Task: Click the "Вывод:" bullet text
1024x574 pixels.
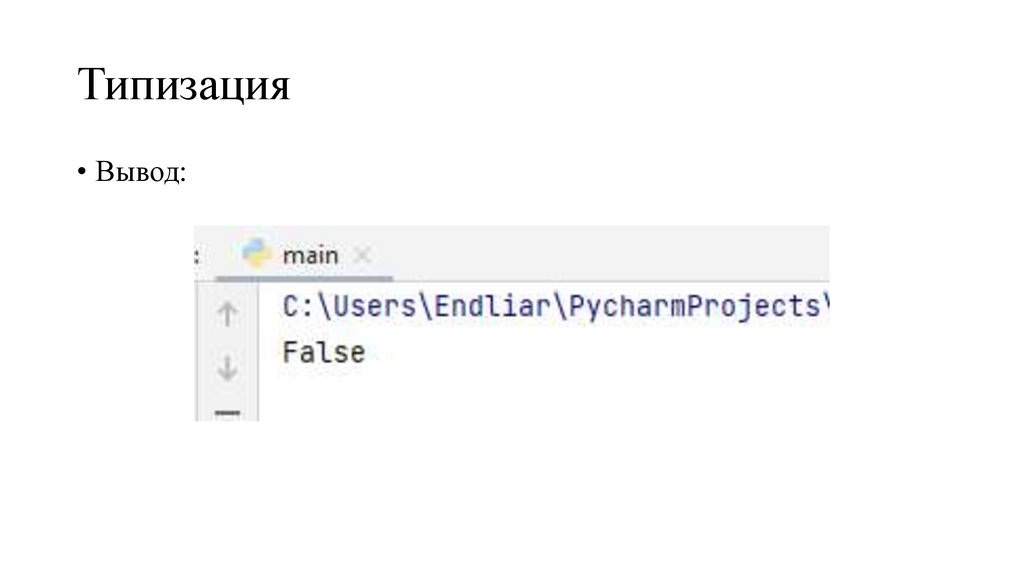Action: (141, 170)
